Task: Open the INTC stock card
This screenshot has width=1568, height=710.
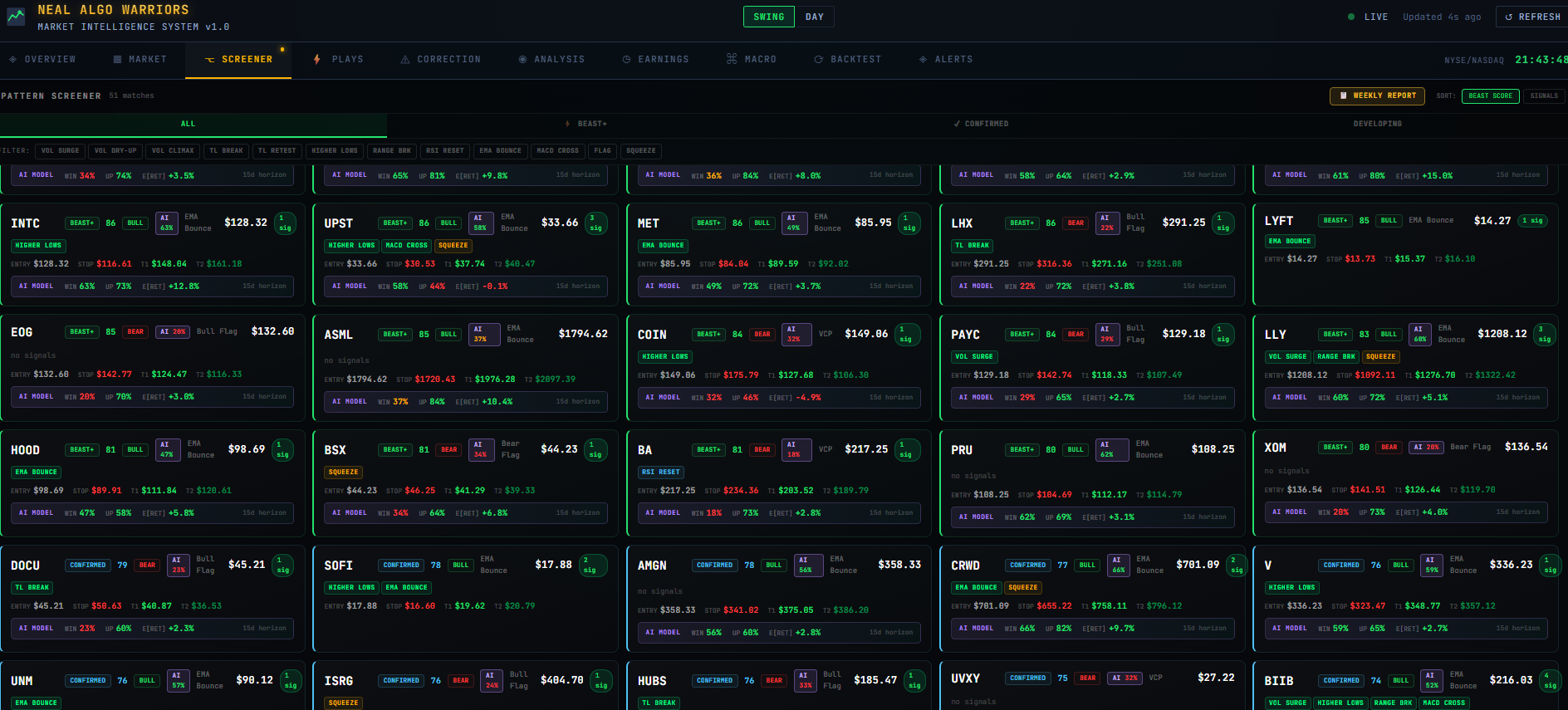Action: coord(152,254)
